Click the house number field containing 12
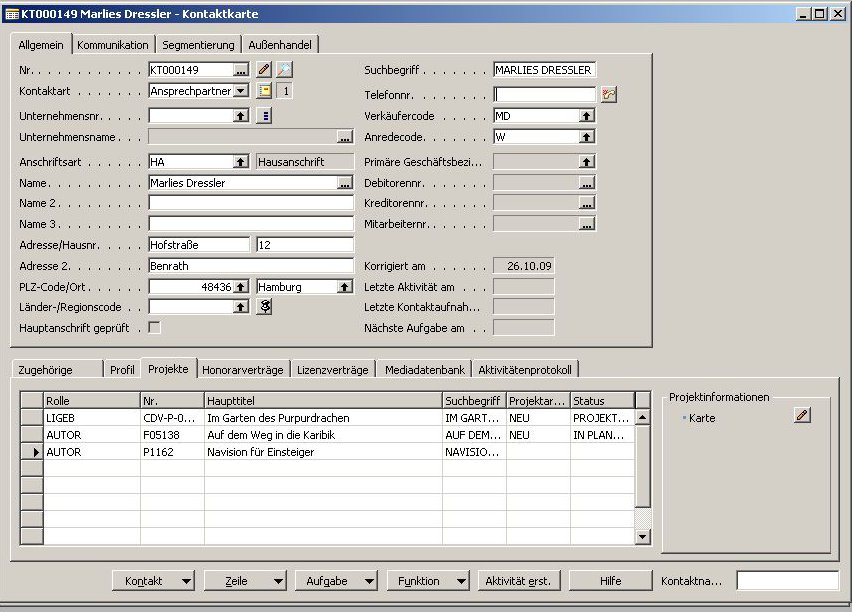852x612 pixels. pyautogui.click(x=305, y=245)
